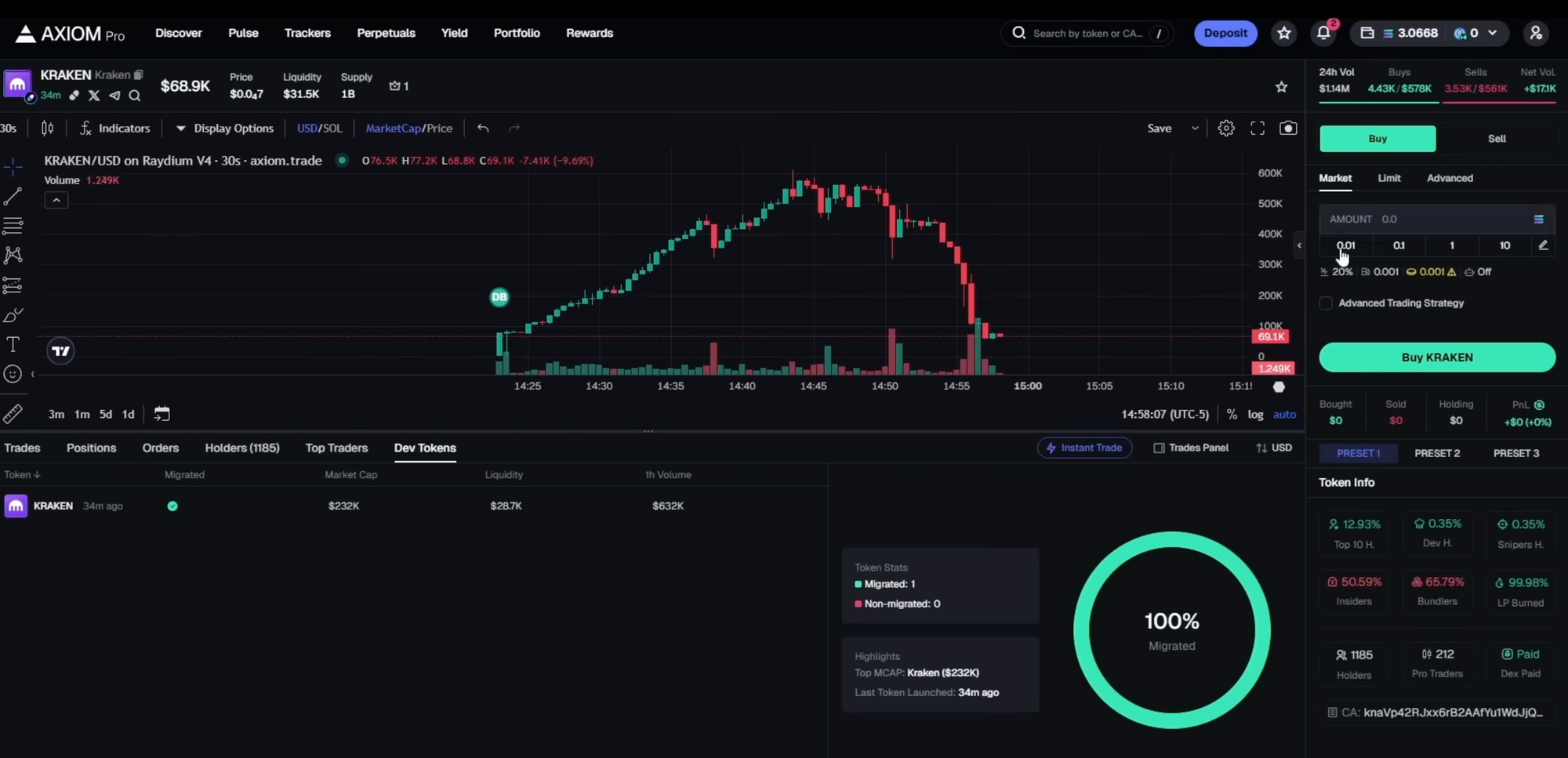Click the token search input field
The height and width of the screenshot is (758, 1568).
1087,34
